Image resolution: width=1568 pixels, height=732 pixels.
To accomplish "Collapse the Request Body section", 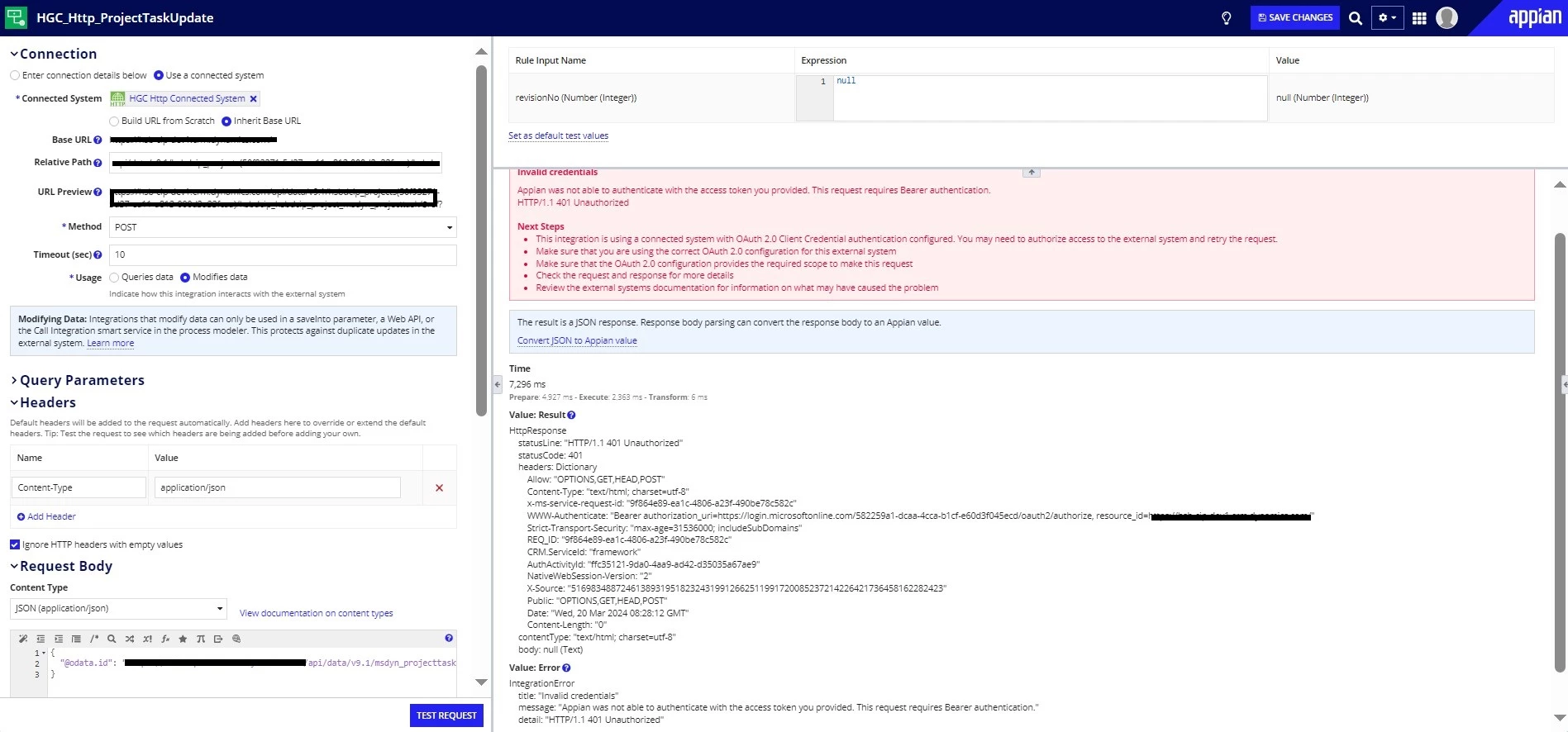I will click(14, 567).
